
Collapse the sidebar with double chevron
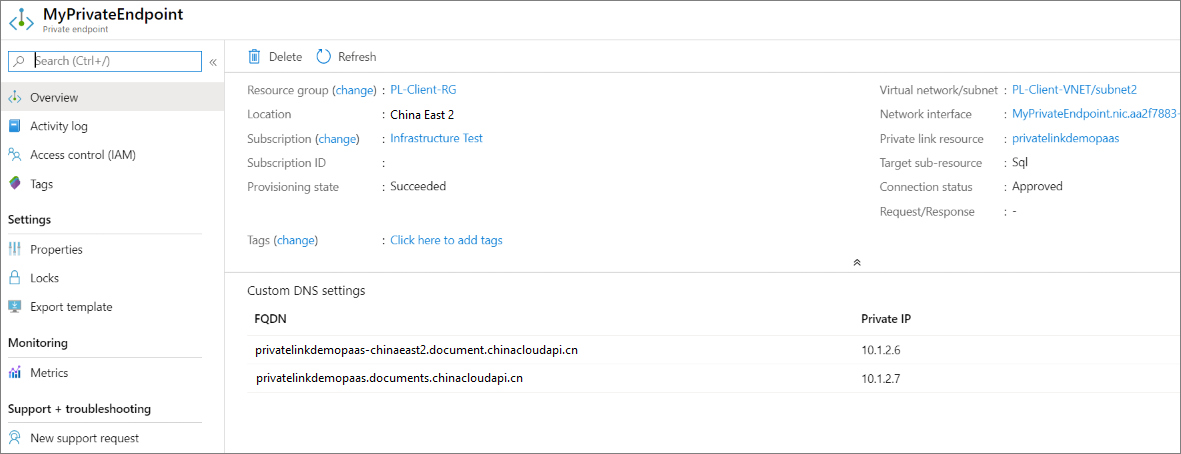[x=213, y=62]
